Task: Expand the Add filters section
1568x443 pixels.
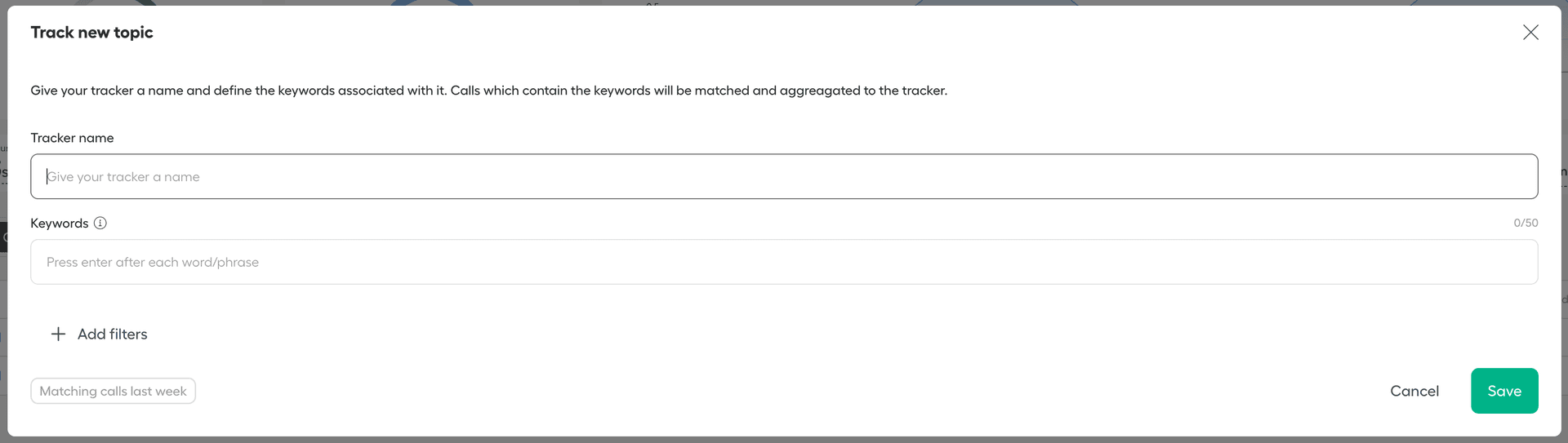Action: 100,334
